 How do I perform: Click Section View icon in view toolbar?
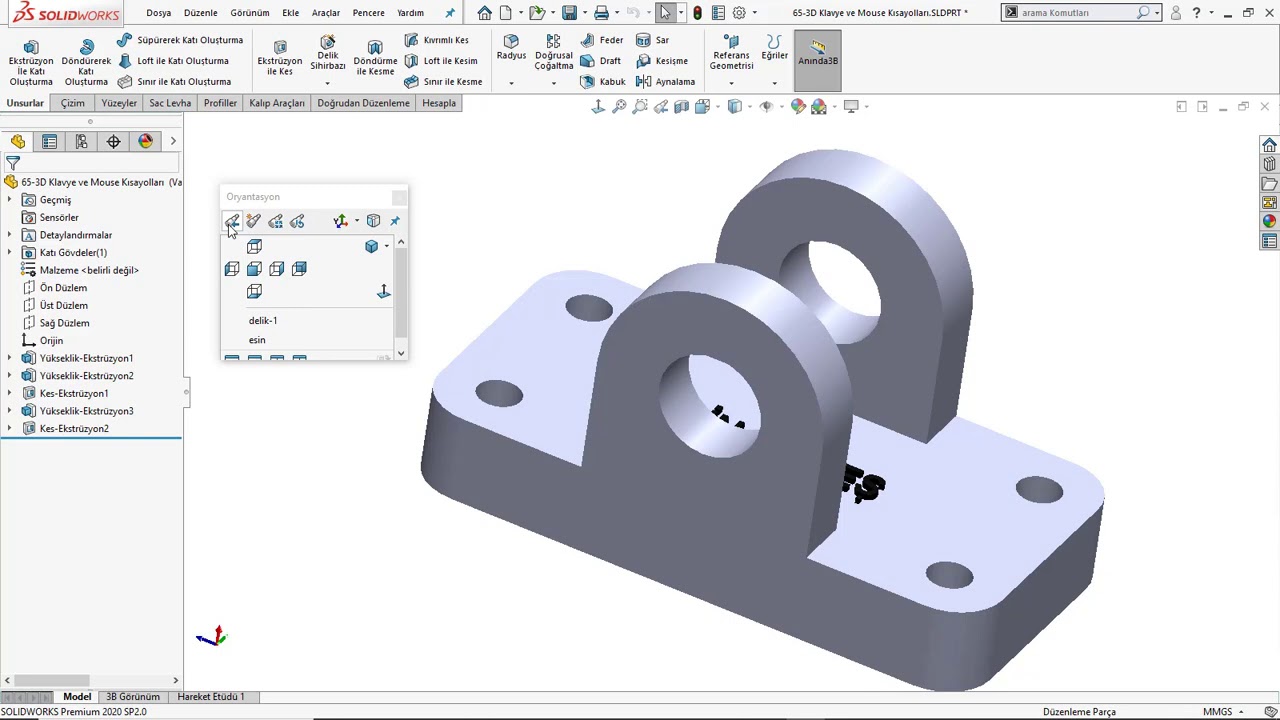click(x=682, y=106)
